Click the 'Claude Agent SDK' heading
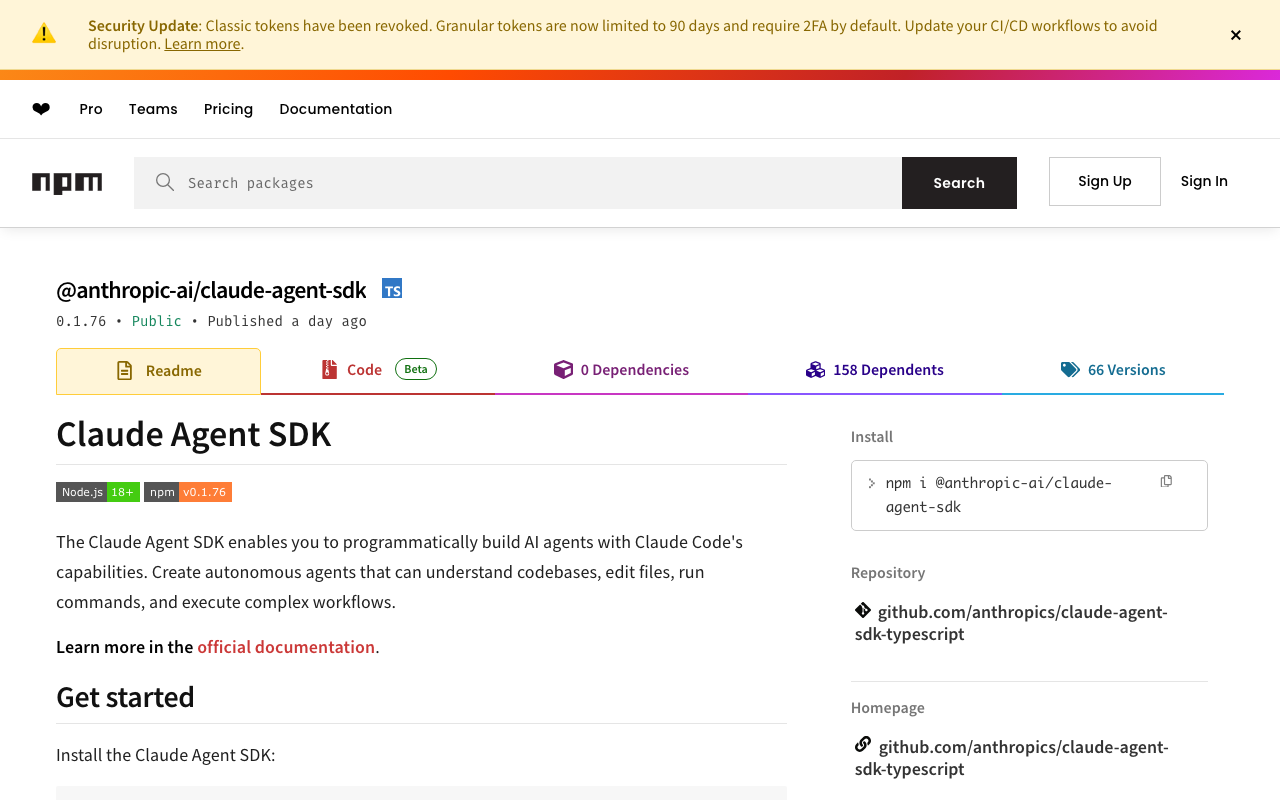The height and width of the screenshot is (800, 1280). coord(193,434)
